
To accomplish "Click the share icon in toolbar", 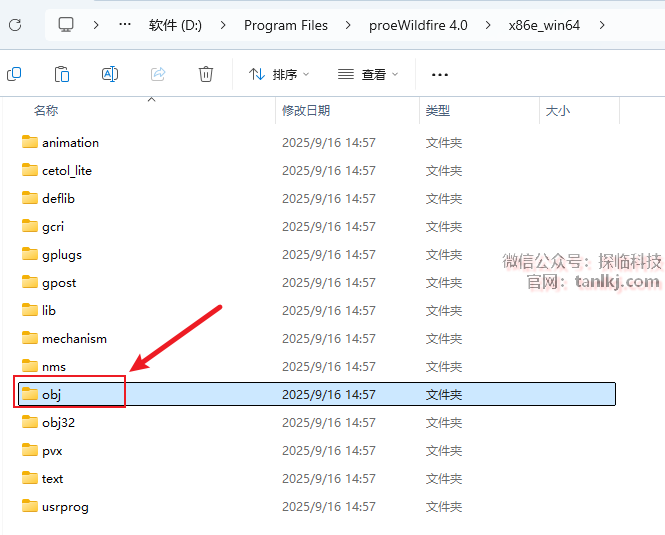I will pos(158,74).
